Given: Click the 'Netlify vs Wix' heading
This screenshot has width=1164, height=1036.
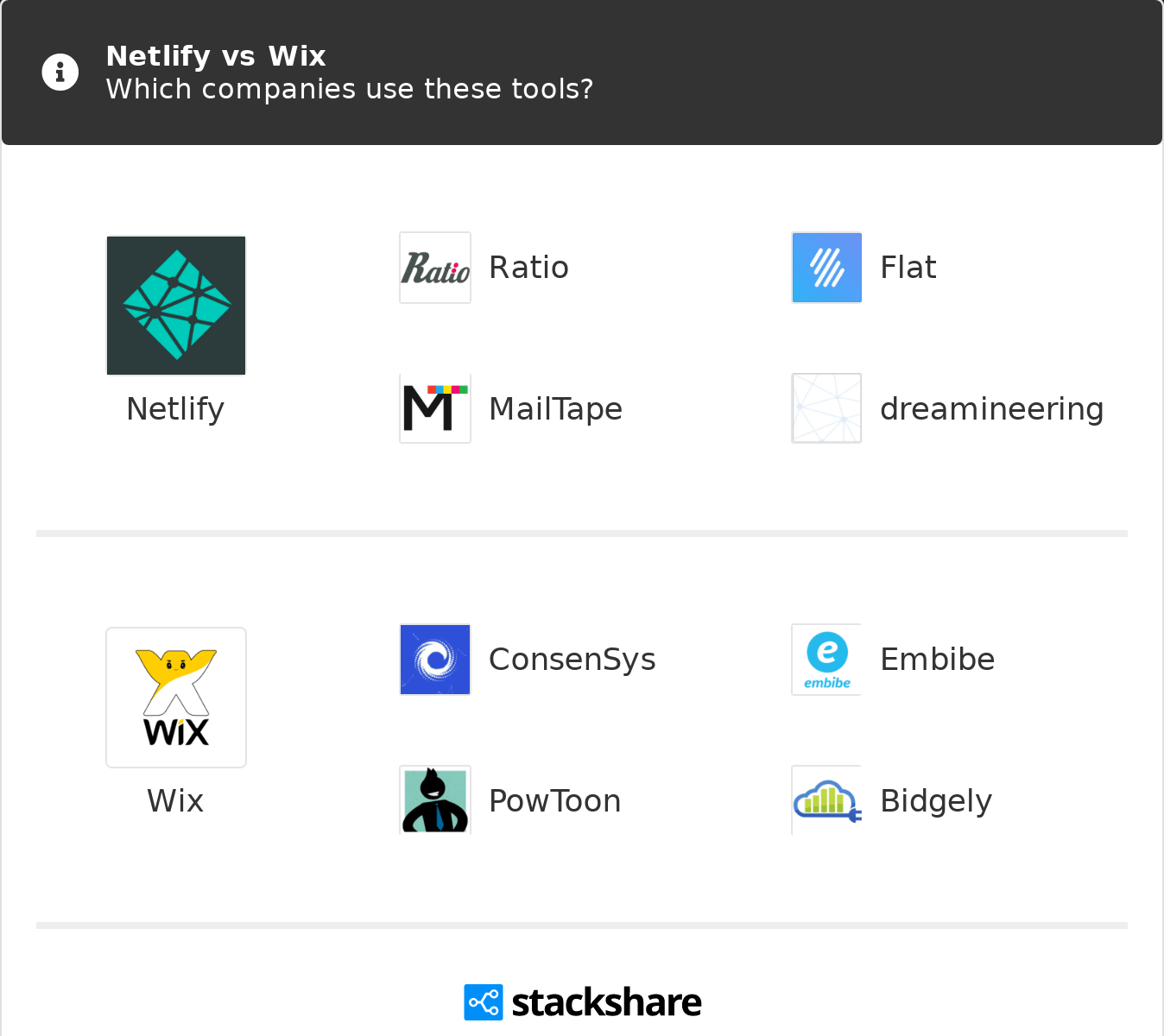Looking at the screenshot, I should (216, 56).
